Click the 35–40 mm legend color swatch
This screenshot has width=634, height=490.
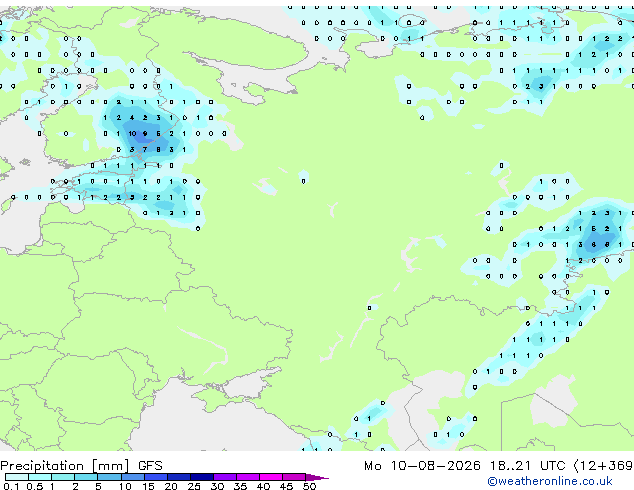click(248, 477)
